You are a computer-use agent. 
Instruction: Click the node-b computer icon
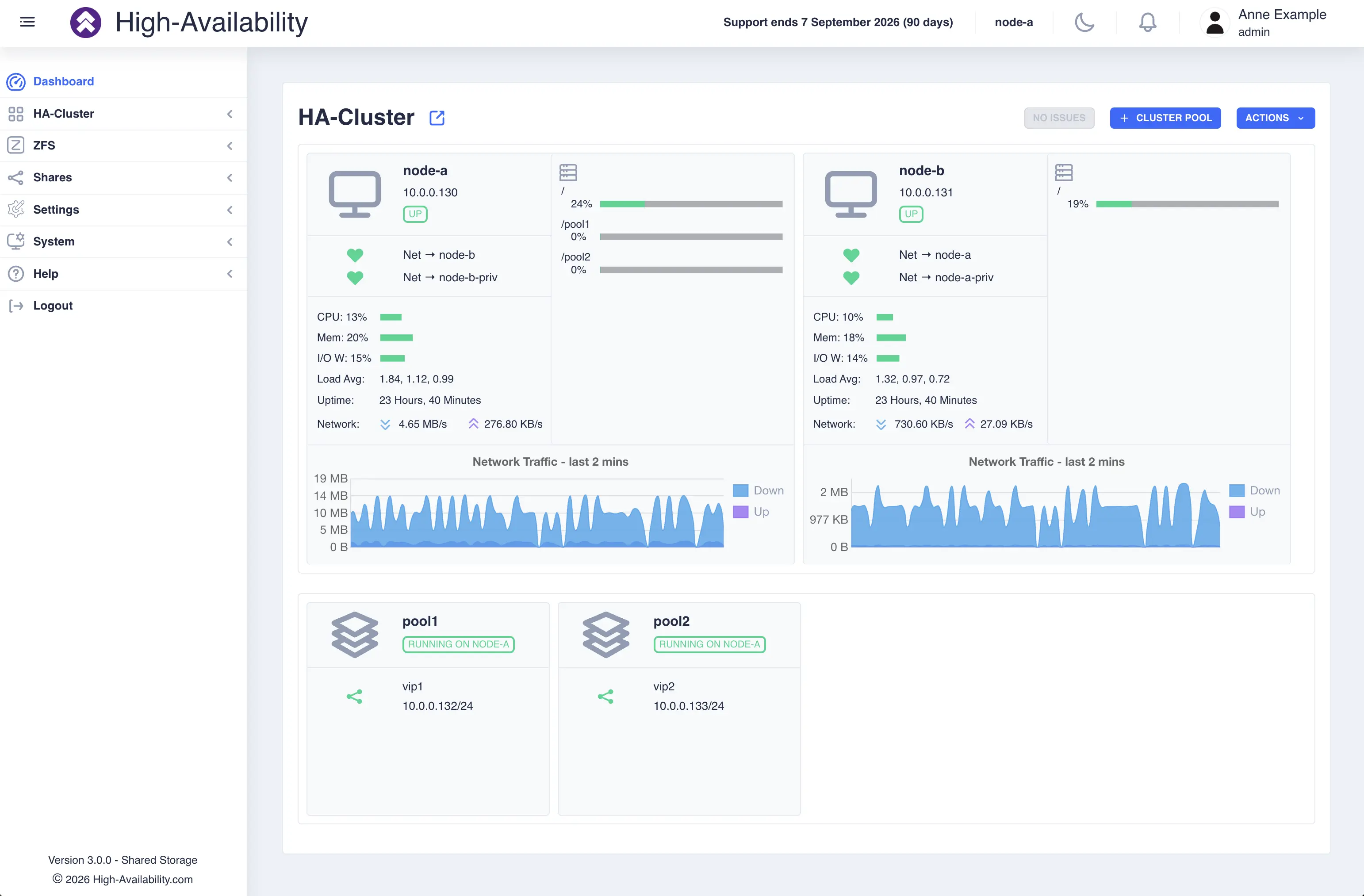851,194
